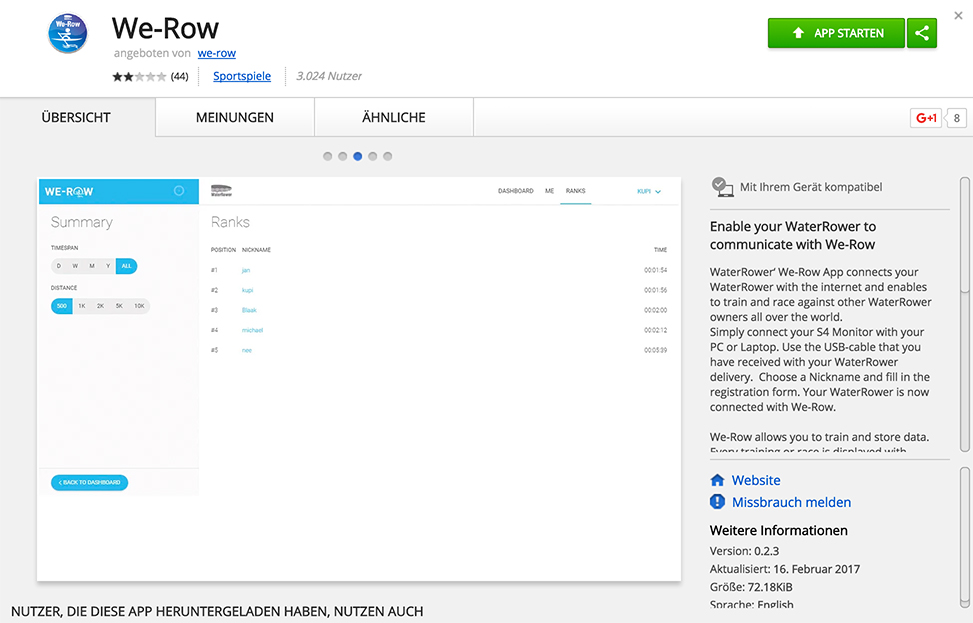Open the Website link
This screenshot has height=623, width=973.
[x=756, y=480]
